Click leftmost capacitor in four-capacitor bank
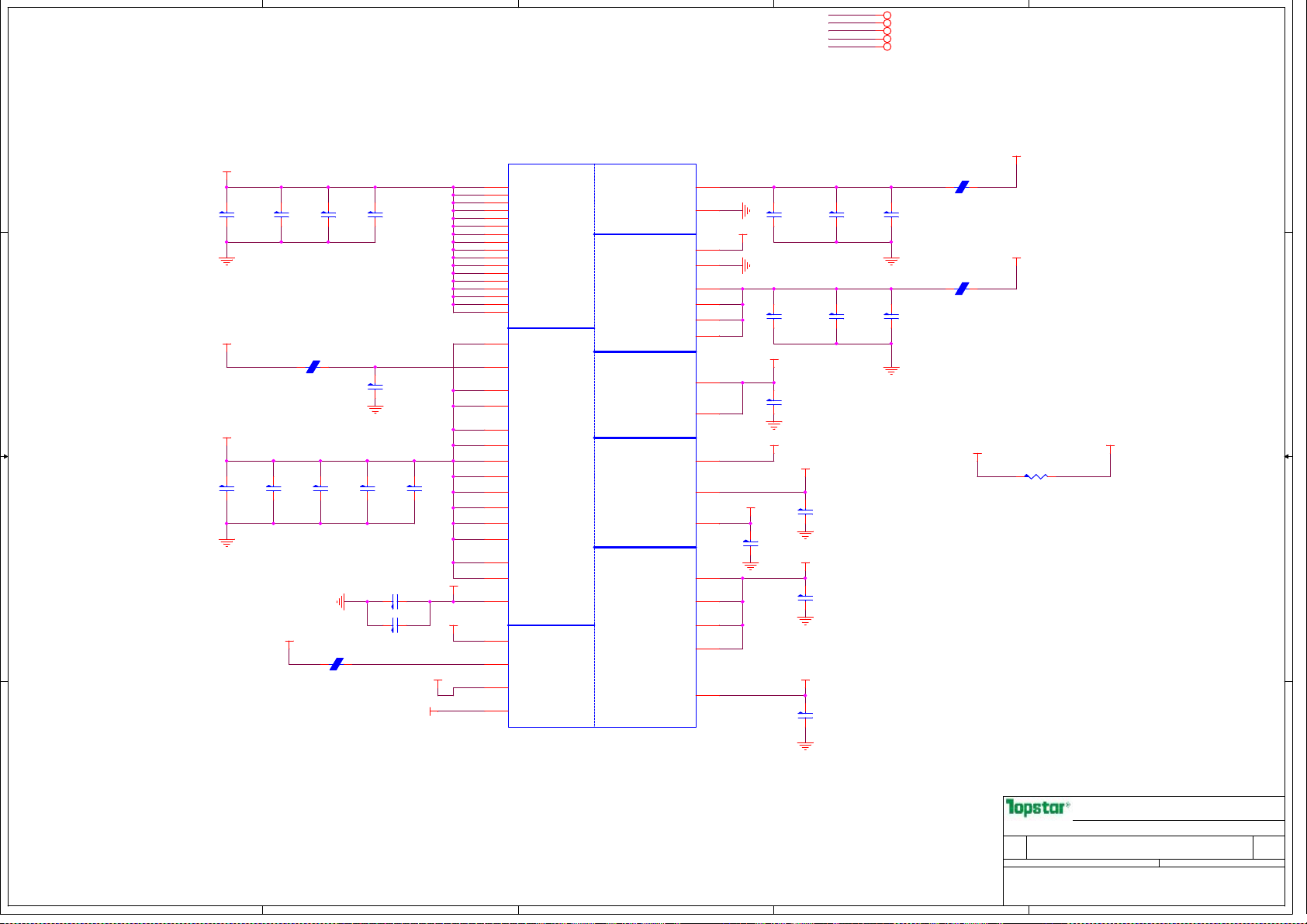Image resolution: width=1307 pixels, height=924 pixels. click(x=226, y=214)
